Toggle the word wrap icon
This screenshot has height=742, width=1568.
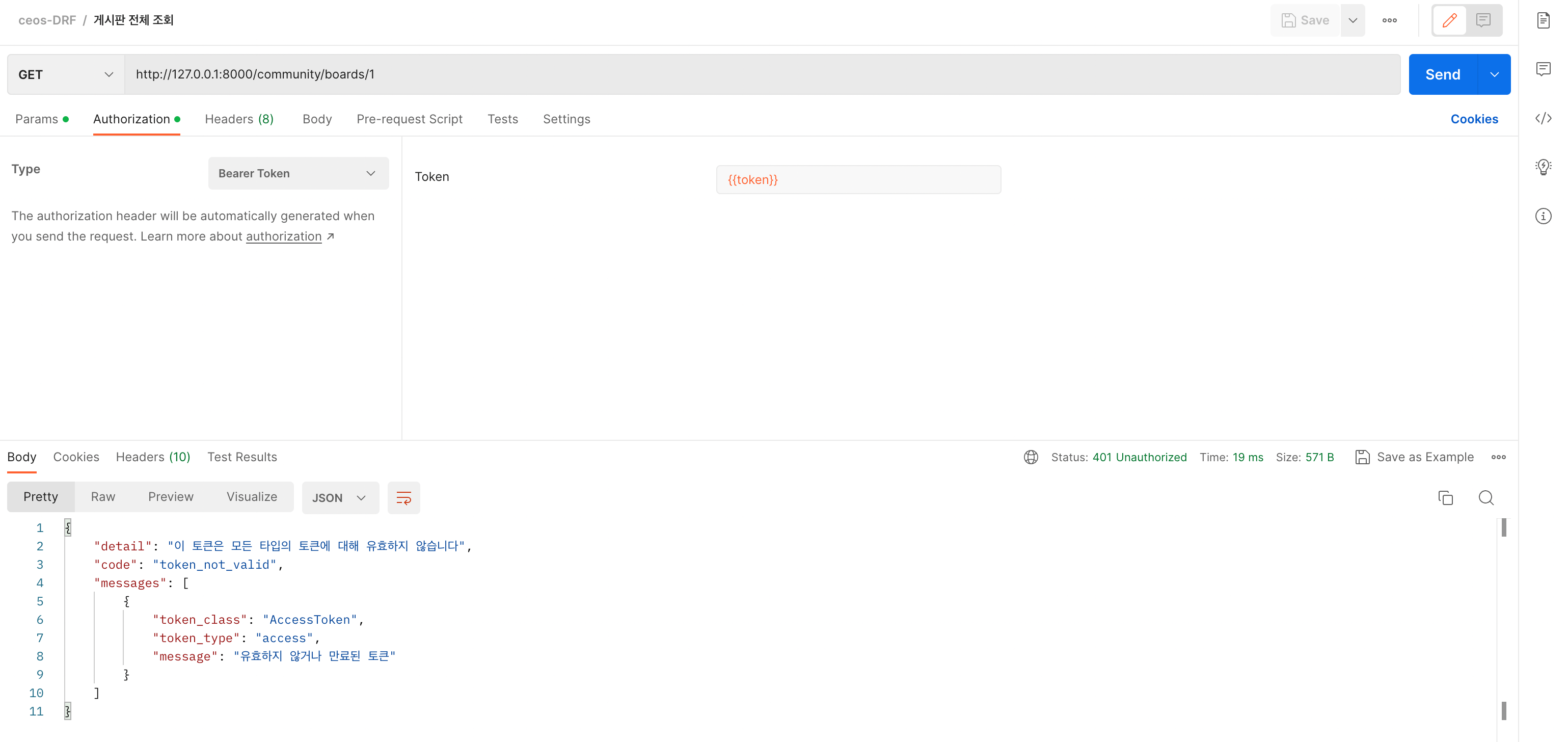[403, 498]
